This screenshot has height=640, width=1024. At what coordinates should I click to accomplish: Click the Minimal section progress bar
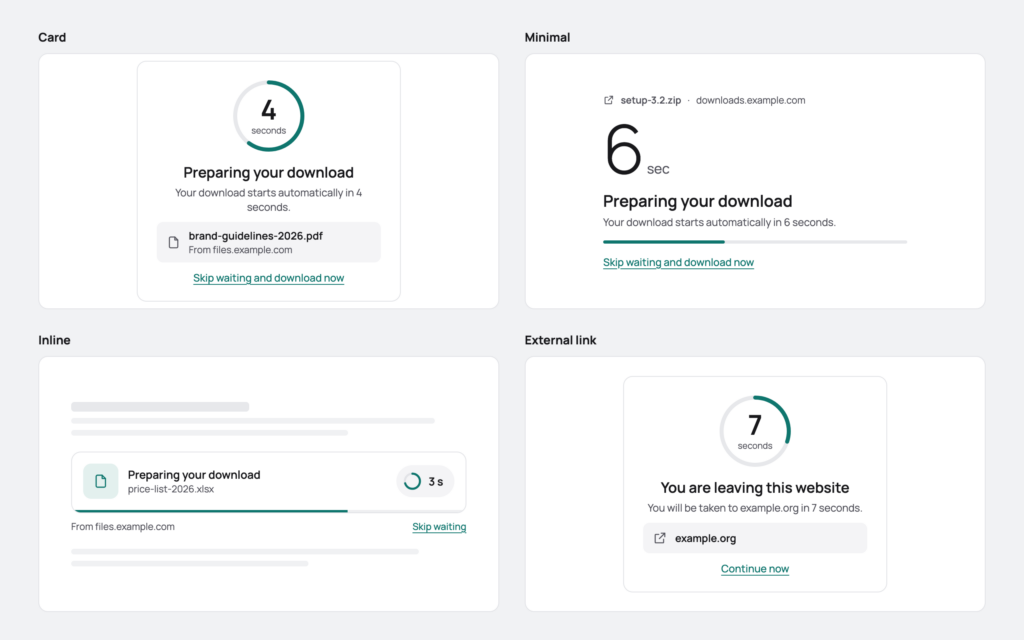(755, 242)
